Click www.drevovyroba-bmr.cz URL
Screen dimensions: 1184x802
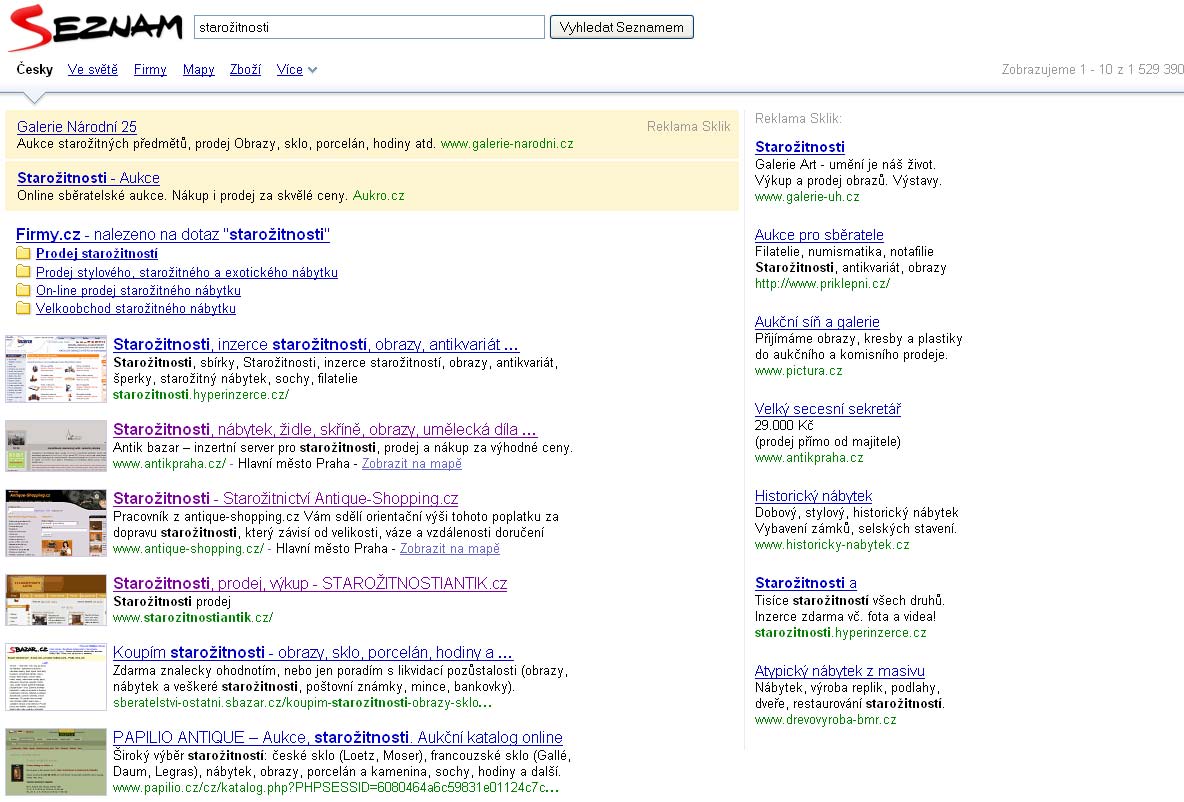pyautogui.click(x=825, y=720)
